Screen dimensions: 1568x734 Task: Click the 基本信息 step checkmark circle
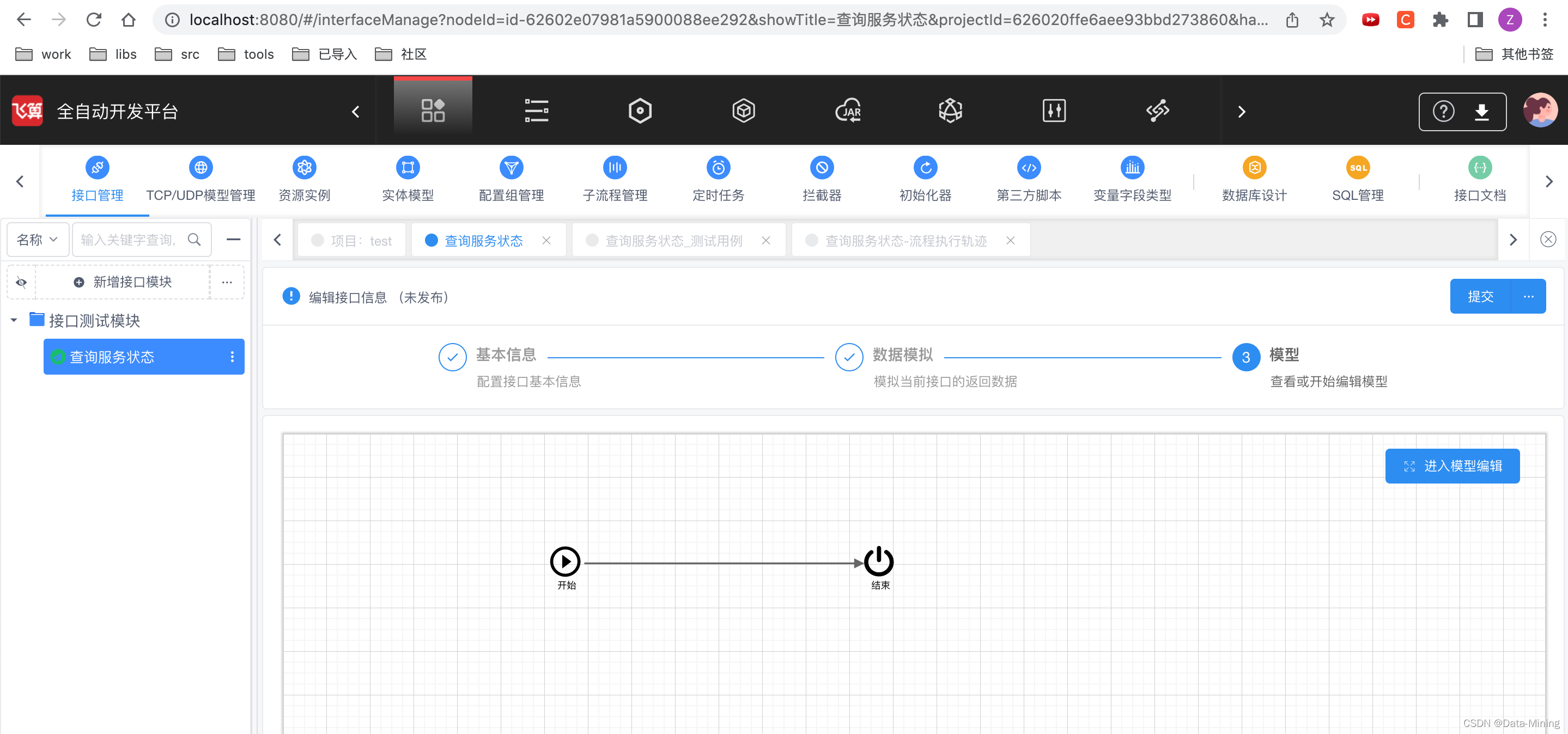pos(452,358)
